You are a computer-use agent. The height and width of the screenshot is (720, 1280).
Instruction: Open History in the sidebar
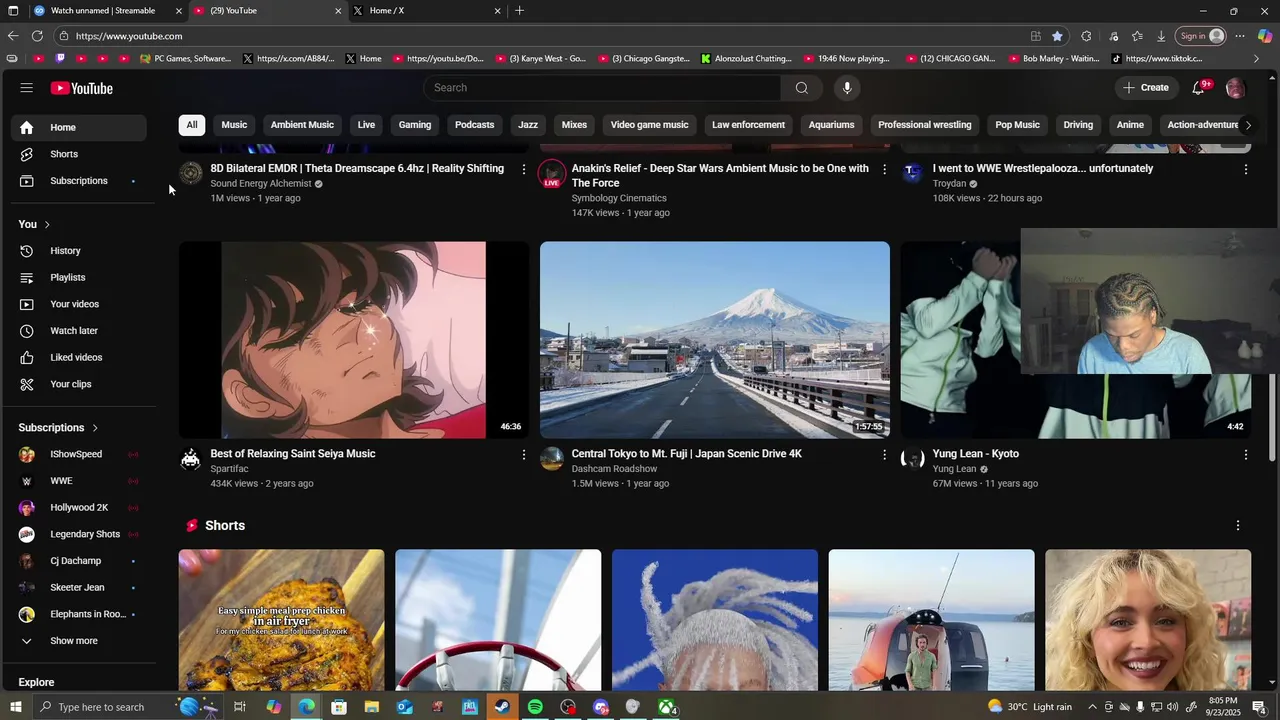[79, 251]
